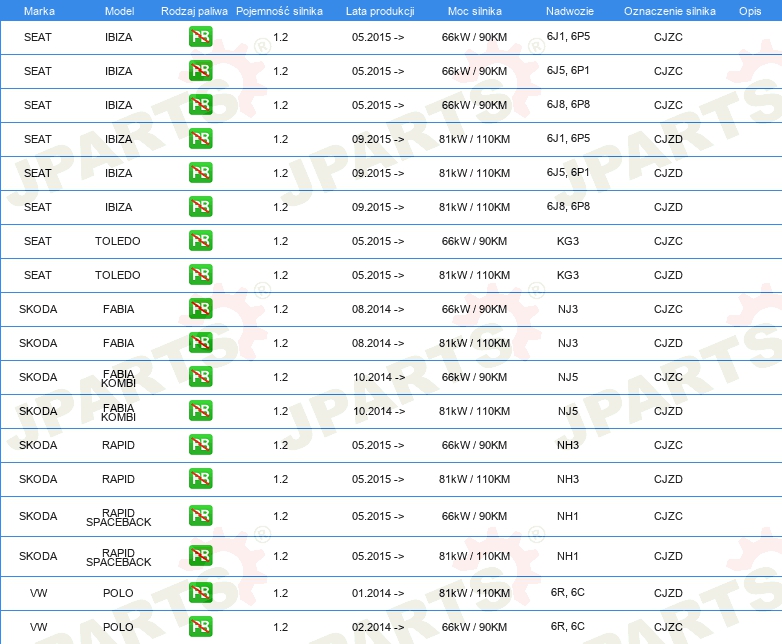
Task: Click the Lata produkcji column header
Action: (x=380, y=11)
